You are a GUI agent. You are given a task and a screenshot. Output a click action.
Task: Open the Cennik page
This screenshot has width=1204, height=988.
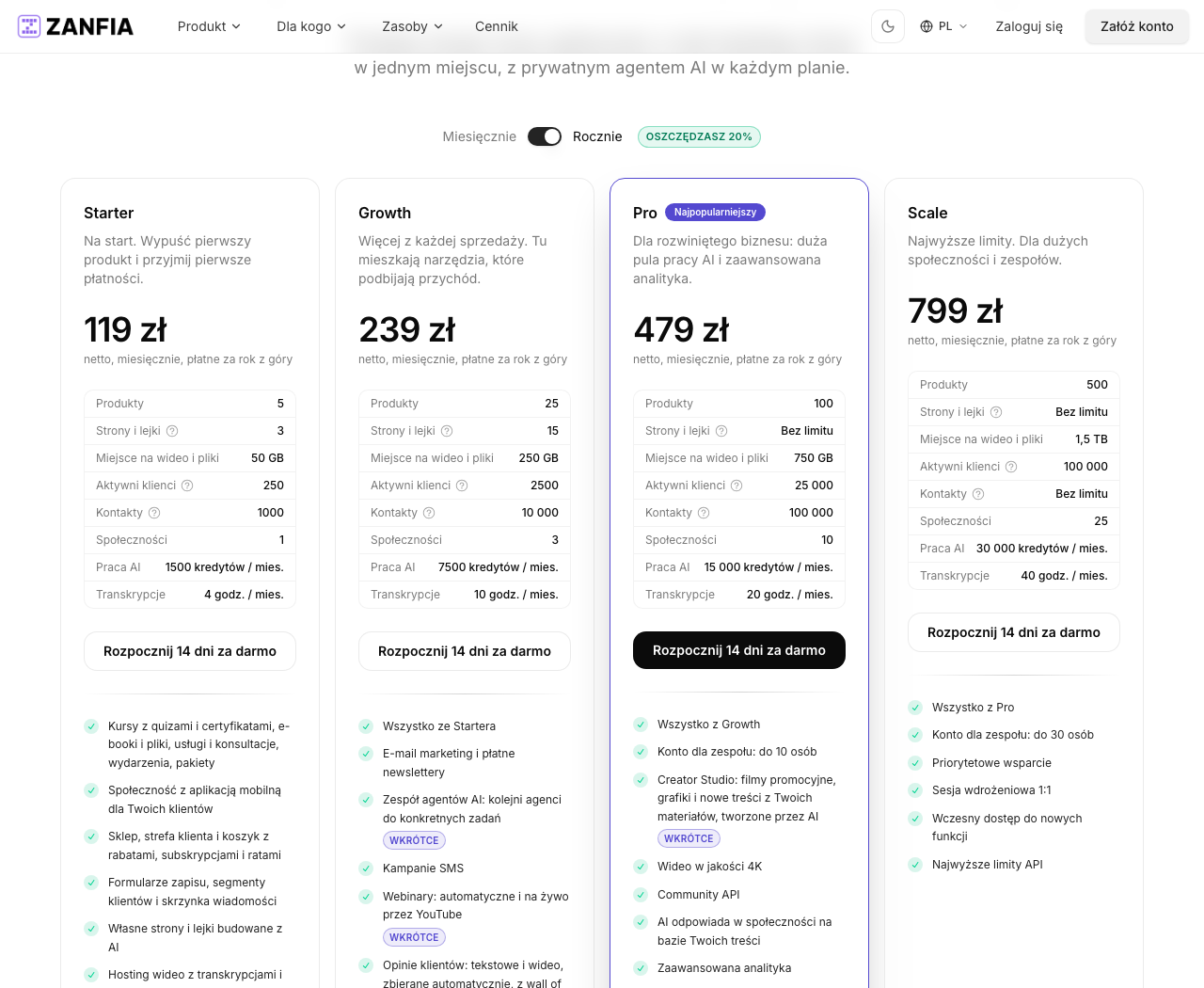tap(497, 26)
